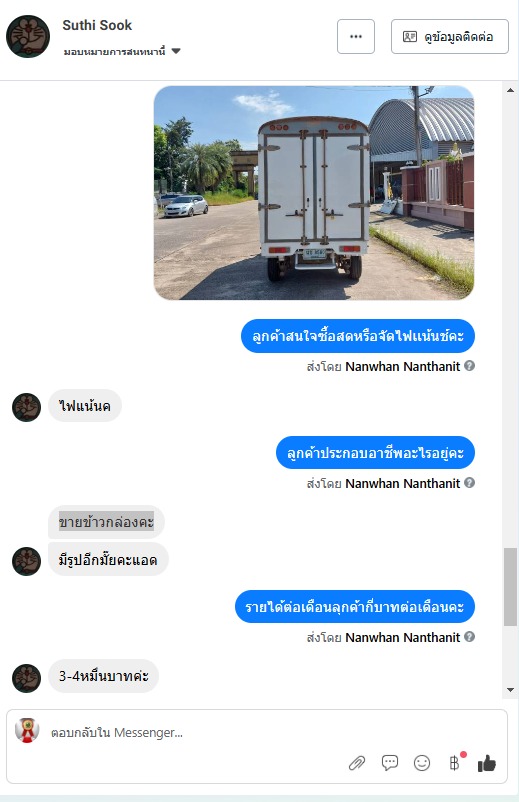Open the attachment paperclip icon
The width and height of the screenshot is (519, 802).
point(357,763)
